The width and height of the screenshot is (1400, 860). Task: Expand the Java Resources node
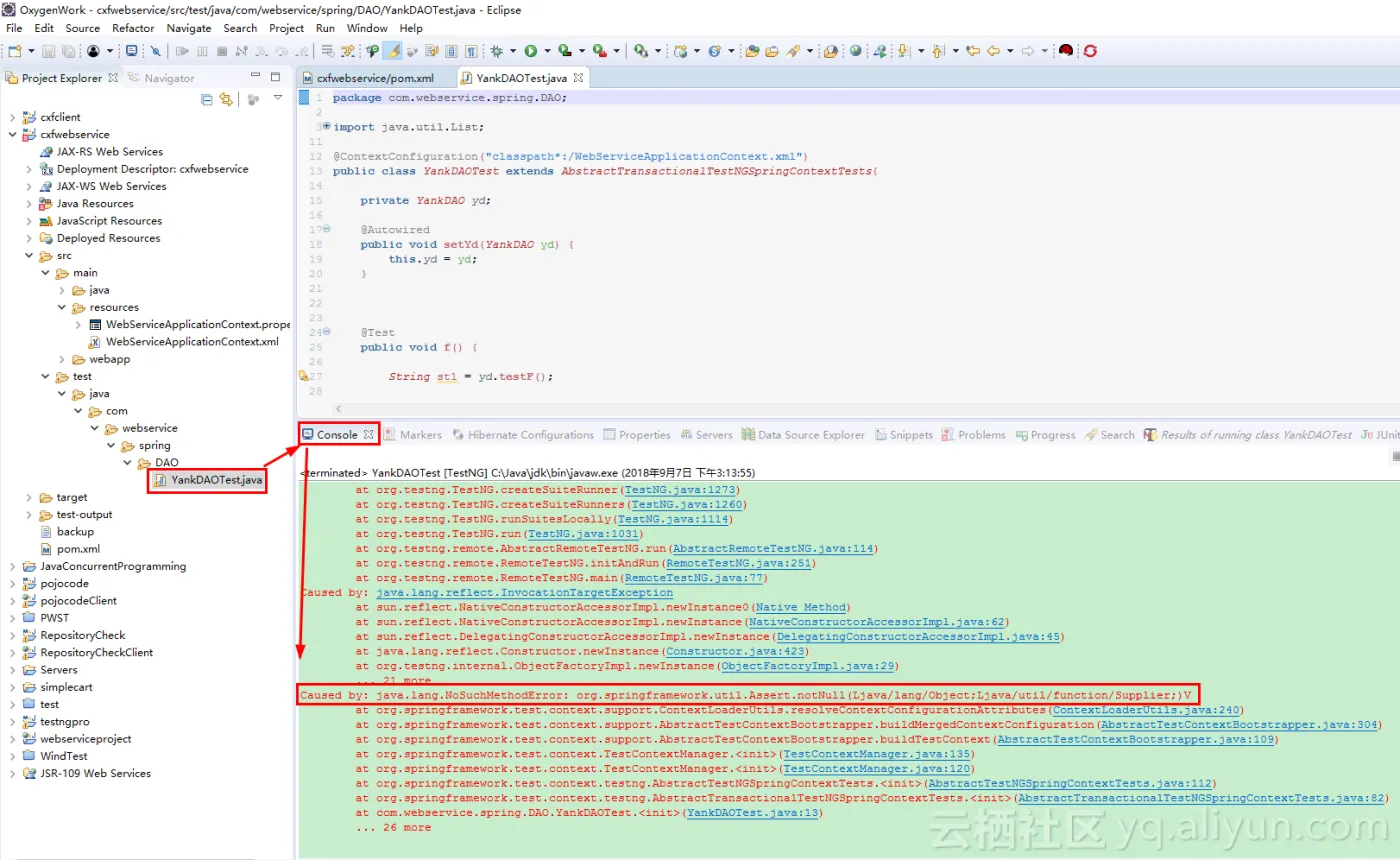[29, 203]
